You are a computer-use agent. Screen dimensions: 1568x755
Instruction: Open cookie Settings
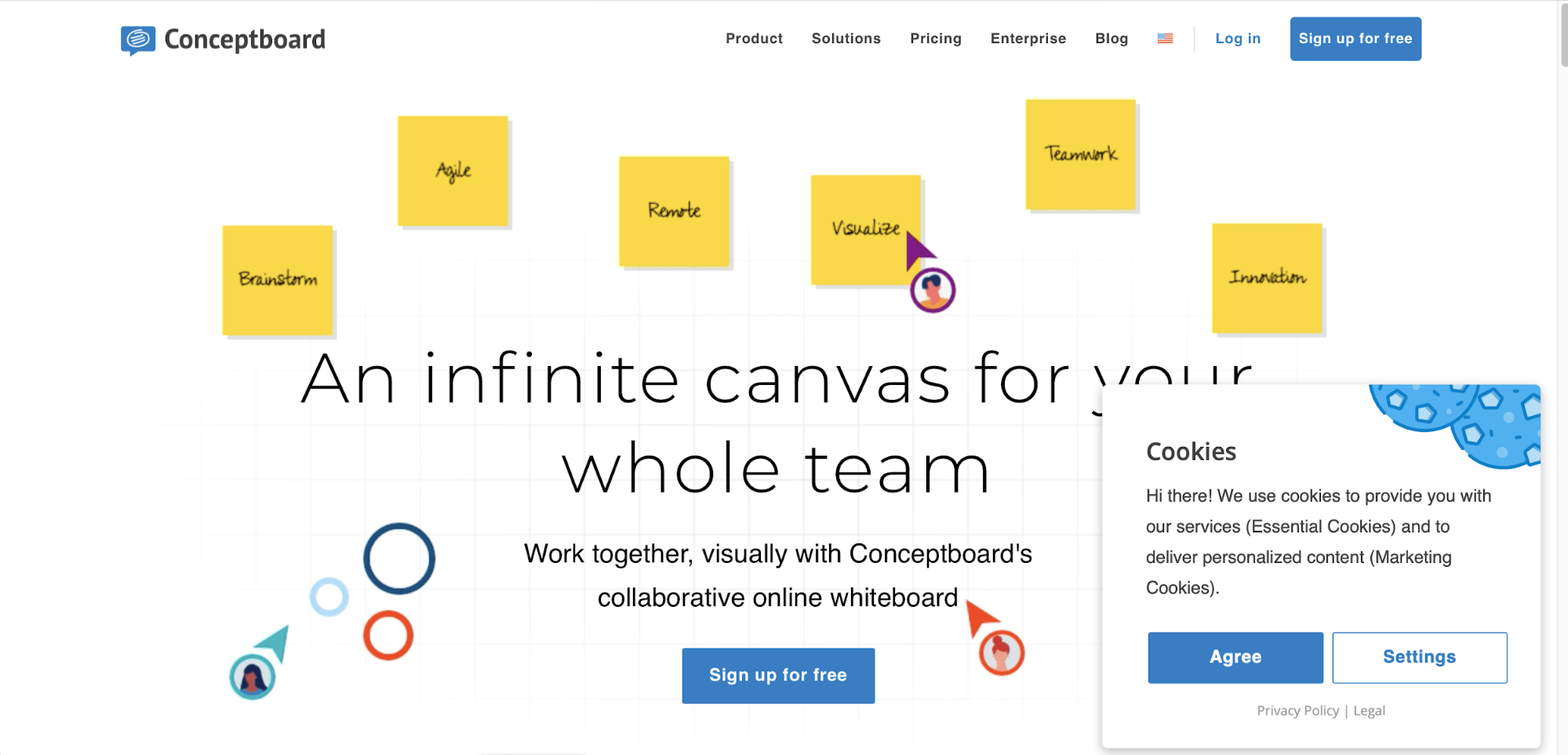tap(1418, 657)
